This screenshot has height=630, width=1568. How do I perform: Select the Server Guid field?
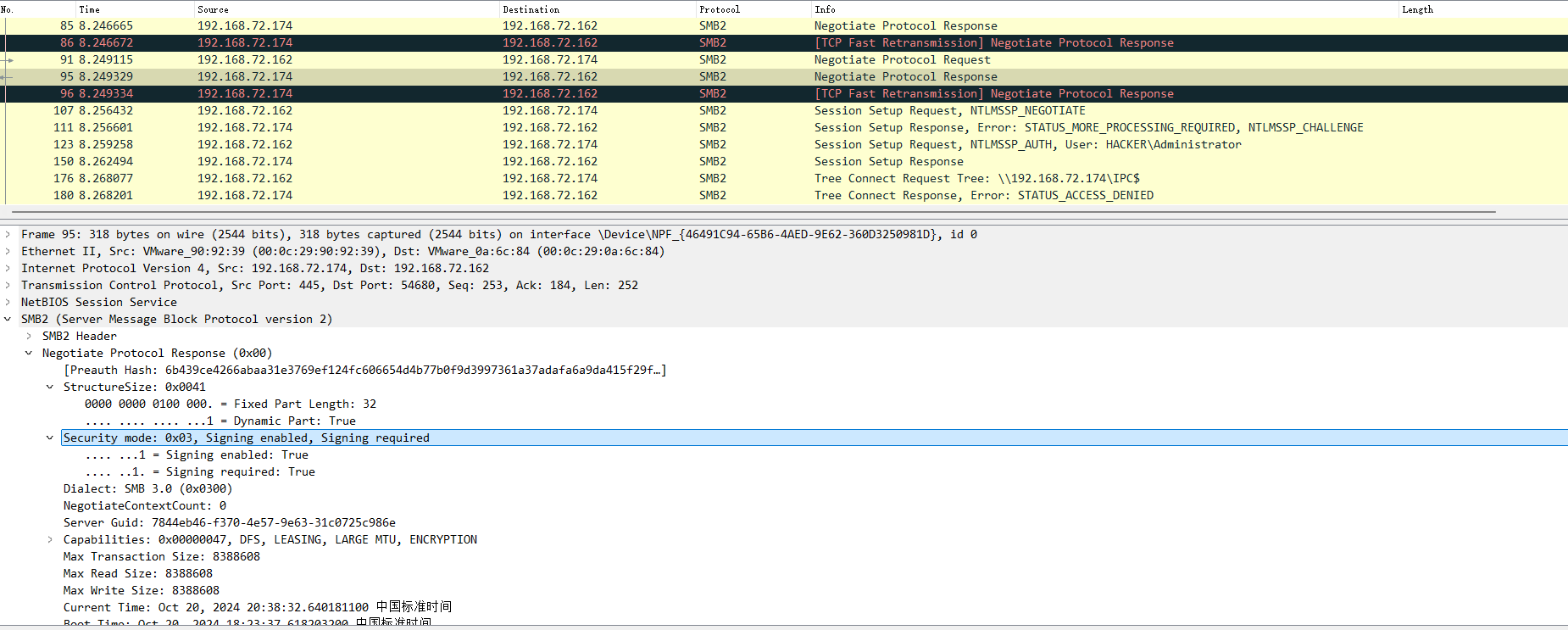point(230,523)
